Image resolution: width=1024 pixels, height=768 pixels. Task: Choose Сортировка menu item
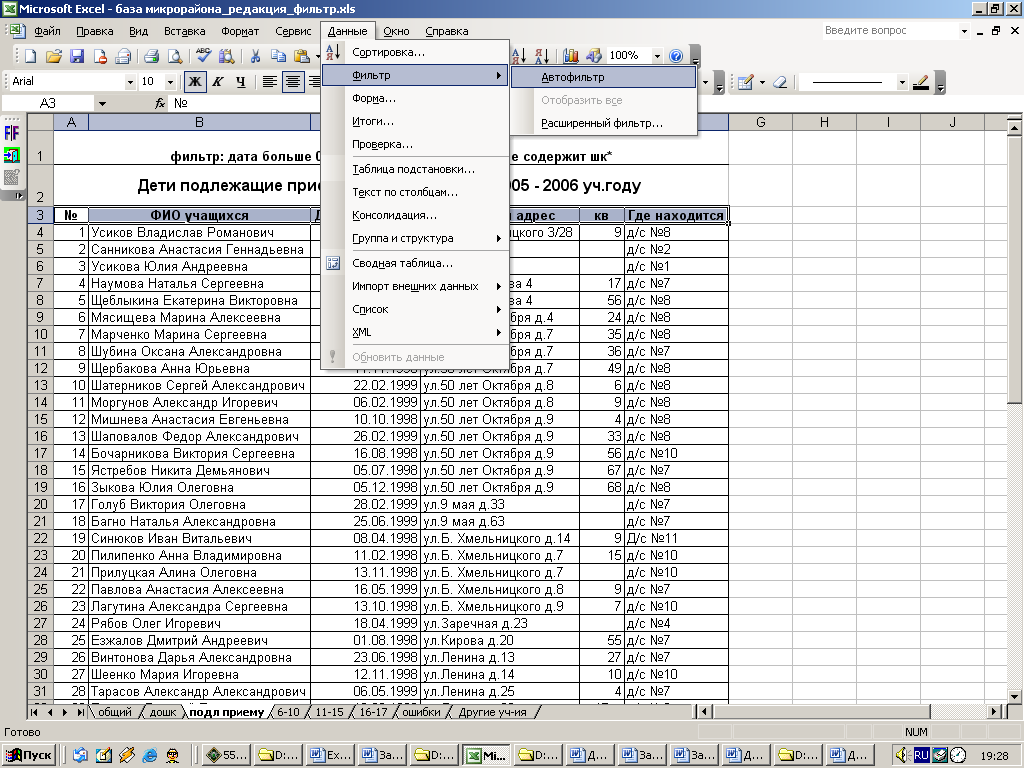[x=415, y=52]
